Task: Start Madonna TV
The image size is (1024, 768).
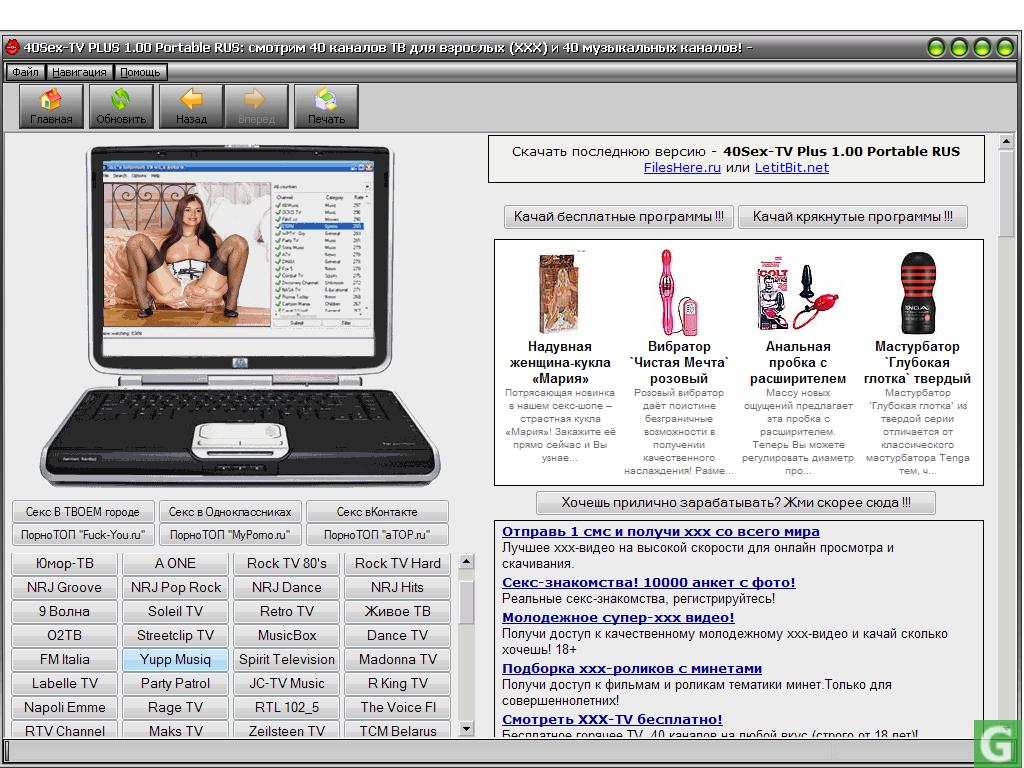Action: 398,660
